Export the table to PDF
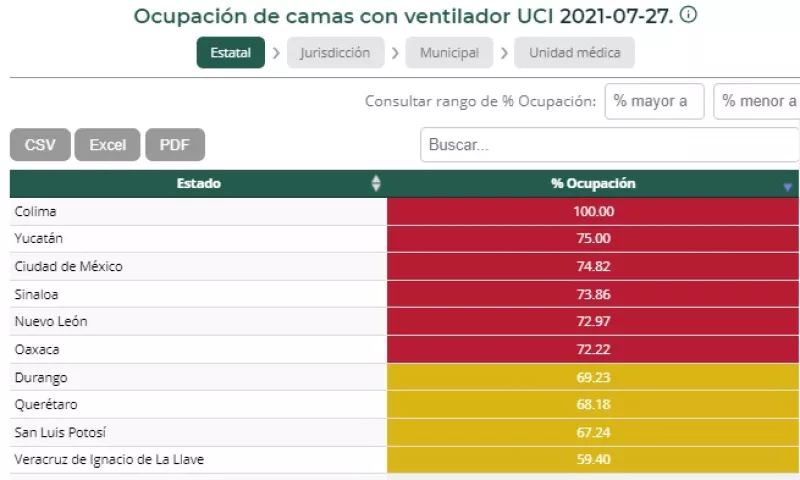Image resolution: width=800 pixels, height=480 pixels. (174, 145)
